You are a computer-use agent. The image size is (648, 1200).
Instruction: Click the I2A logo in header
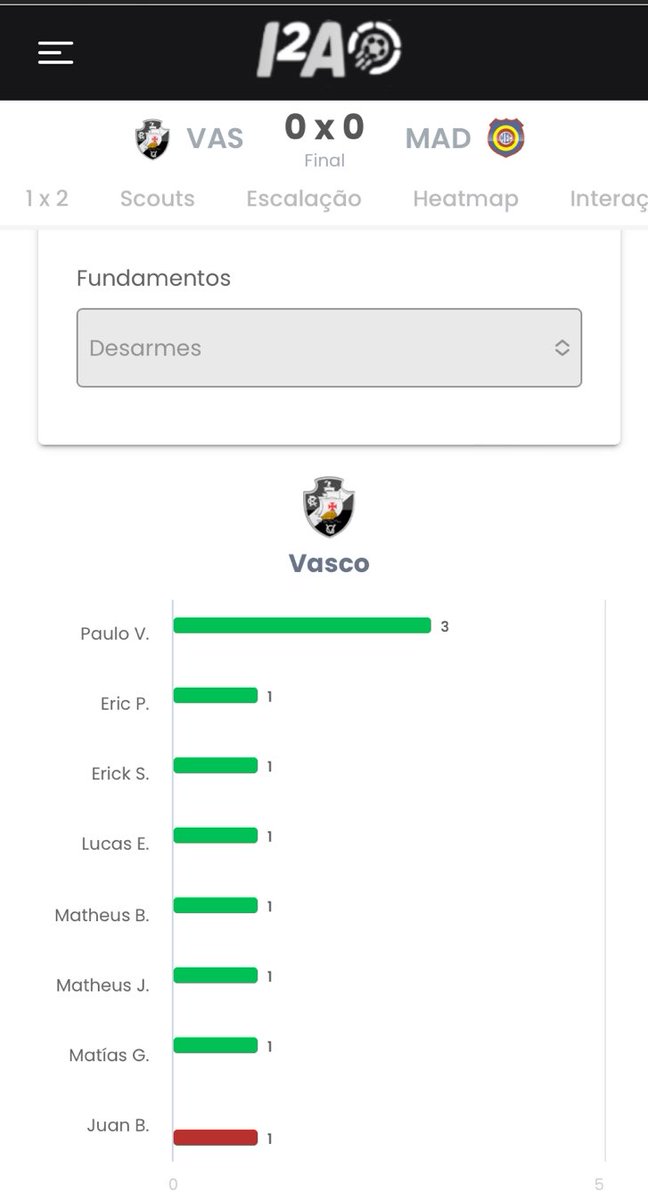click(x=329, y=50)
